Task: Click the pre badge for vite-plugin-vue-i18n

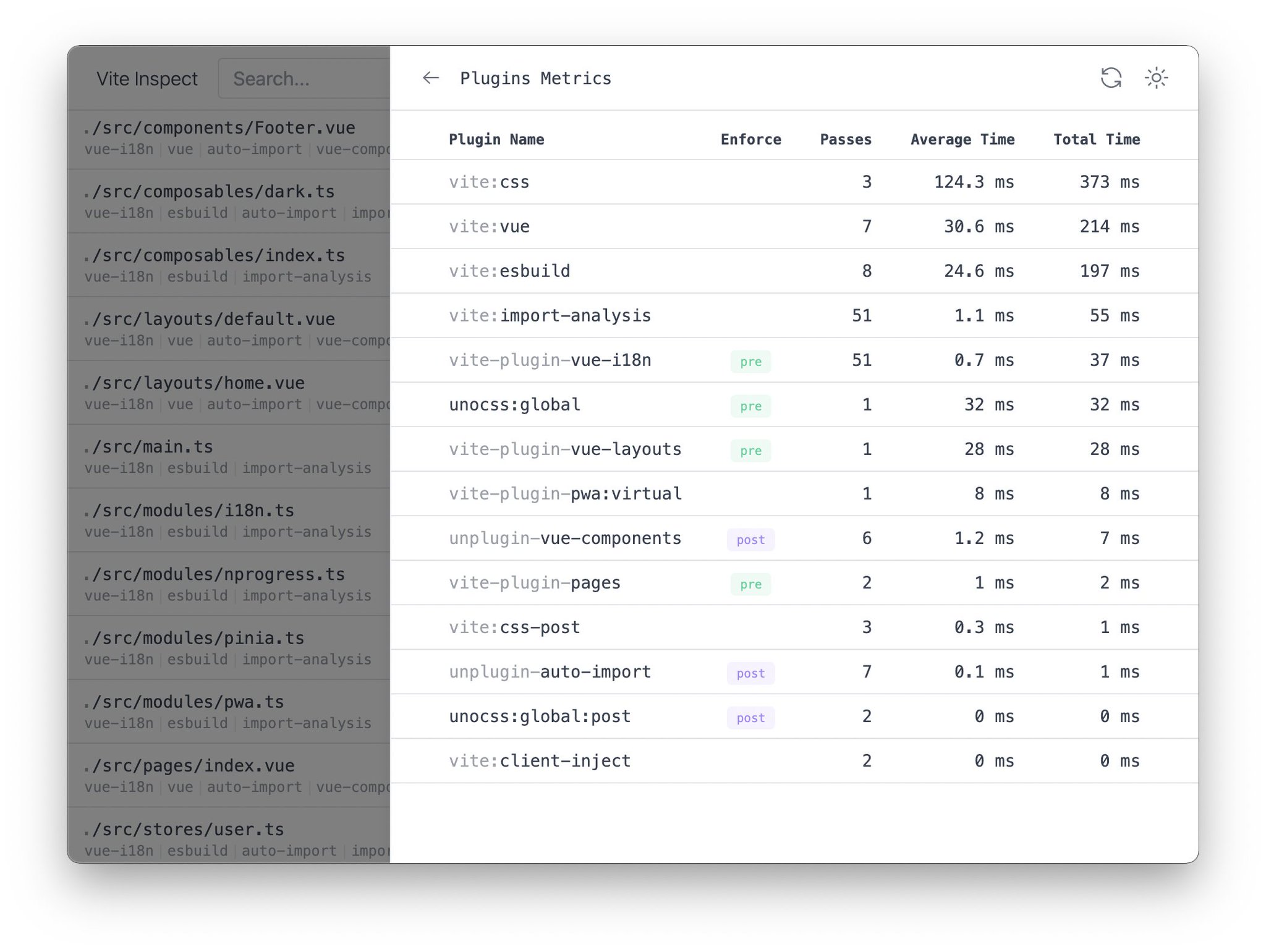Action: [750, 362]
